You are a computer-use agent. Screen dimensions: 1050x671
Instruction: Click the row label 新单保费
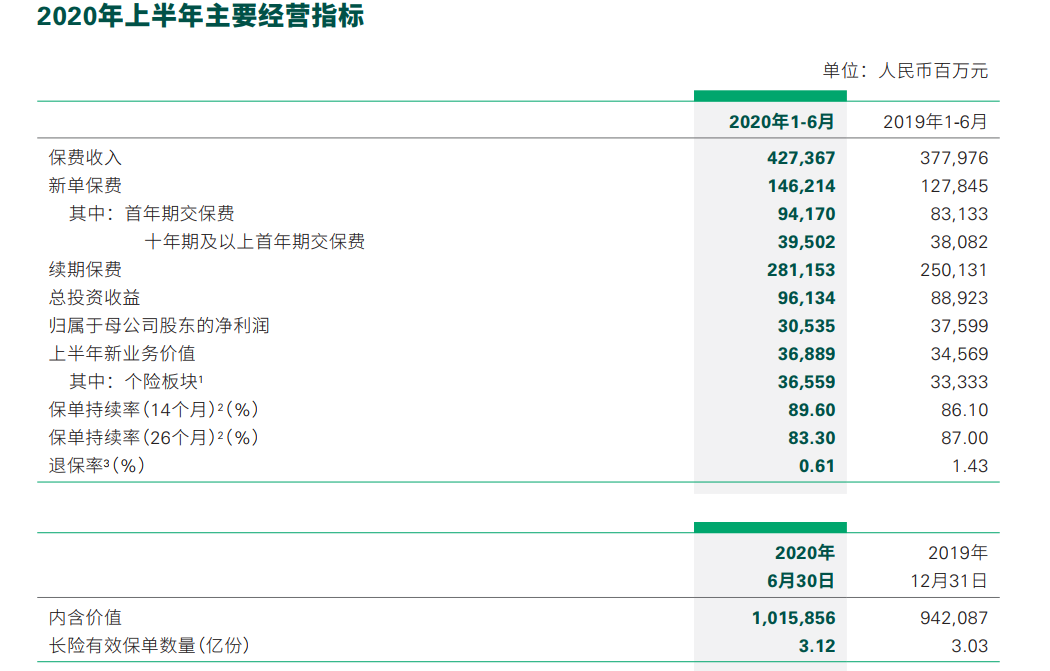pos(85,185)
